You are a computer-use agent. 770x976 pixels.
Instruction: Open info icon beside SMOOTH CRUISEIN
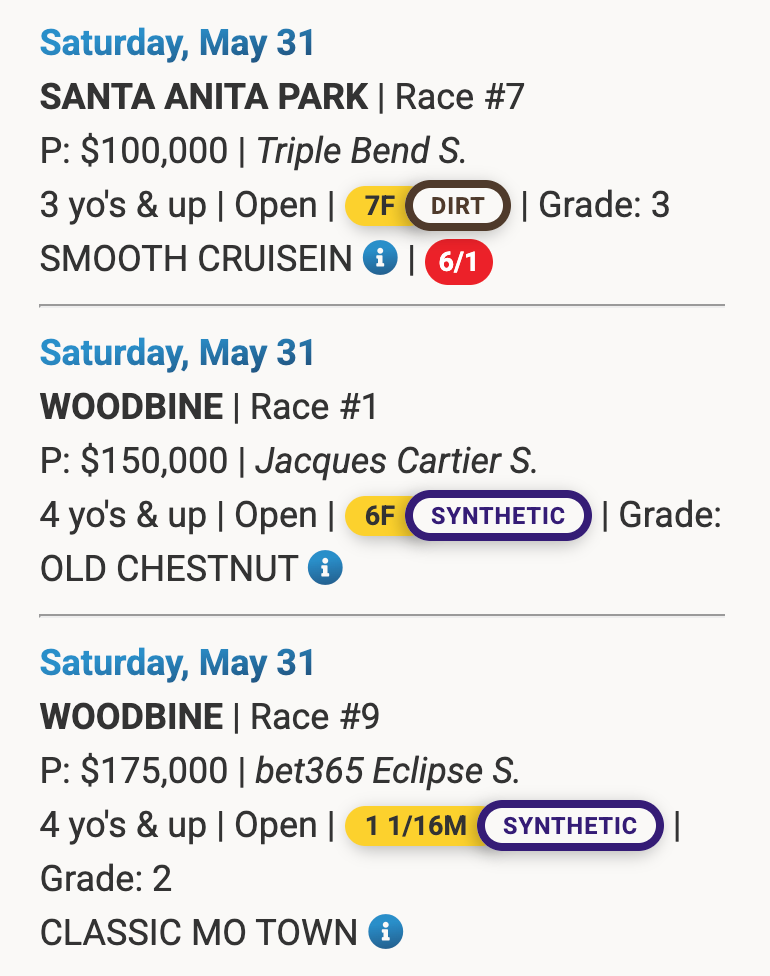click(380, 258)
